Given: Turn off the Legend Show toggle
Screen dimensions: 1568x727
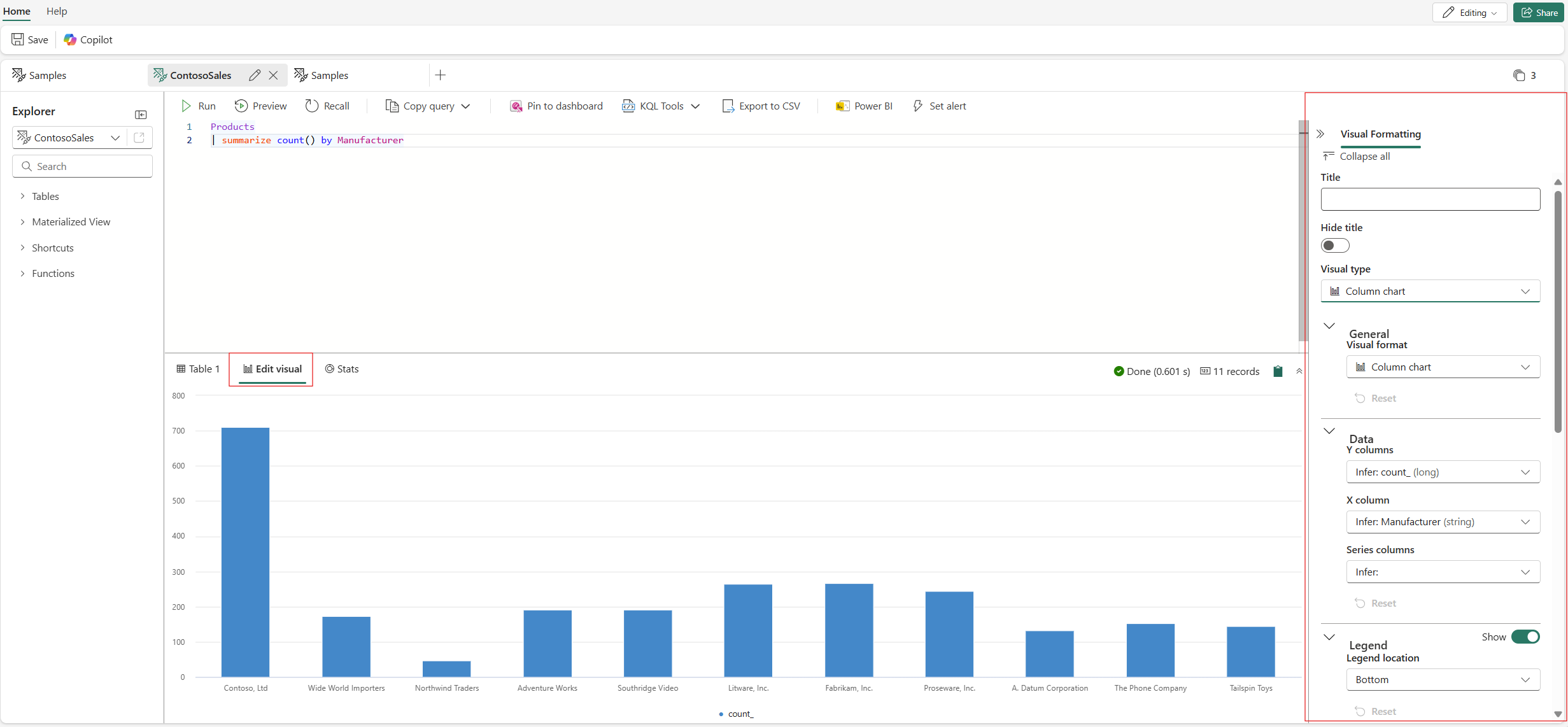Looking at the screenshot, I should coord(1525,637).
